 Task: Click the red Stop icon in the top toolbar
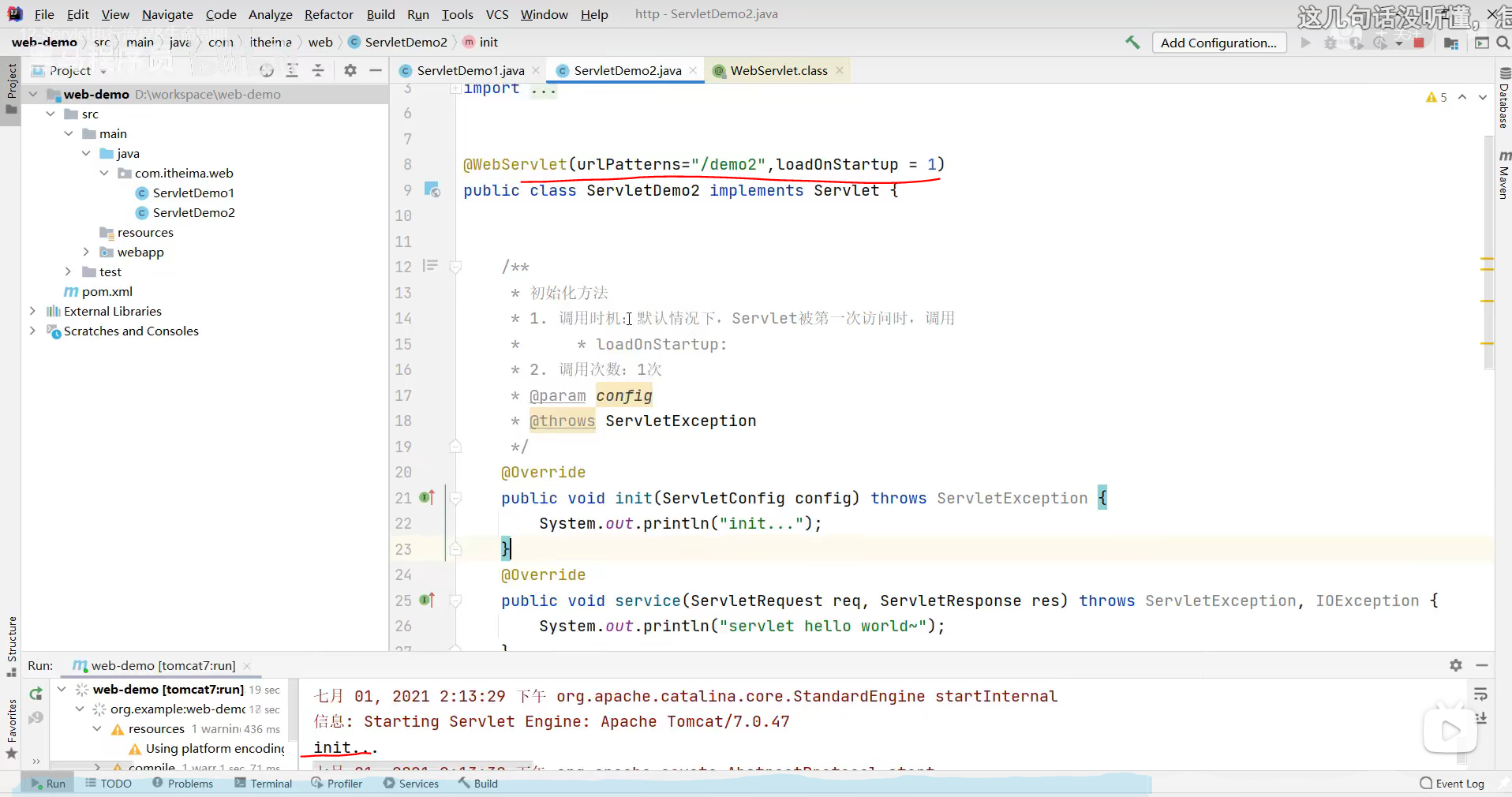click(x=1419, y=43)
